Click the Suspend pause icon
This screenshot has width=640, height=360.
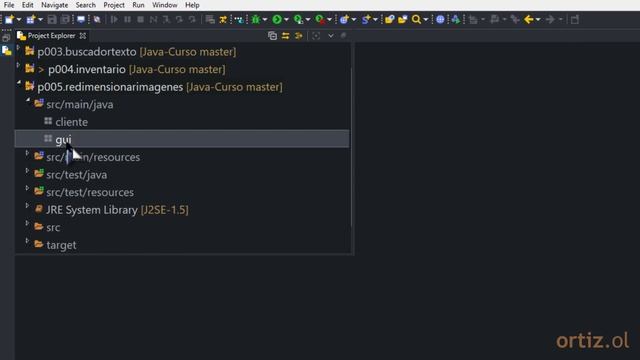point(127,19)
